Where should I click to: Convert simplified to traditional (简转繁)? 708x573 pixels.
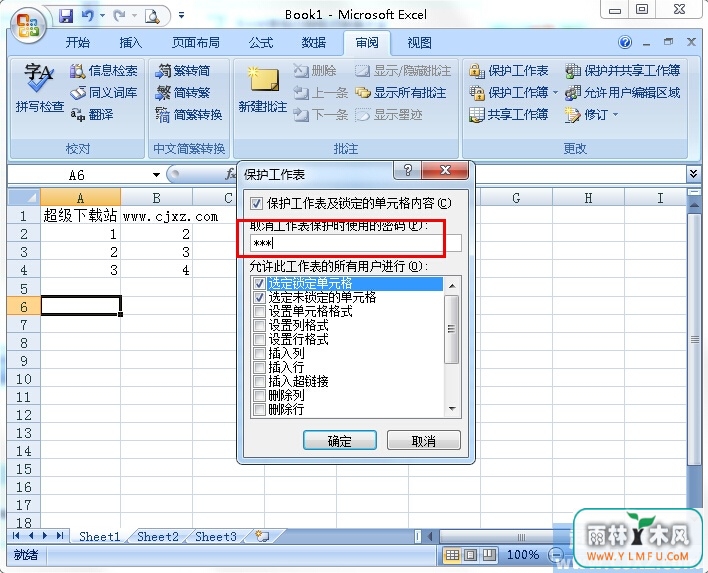click(183, 93)
